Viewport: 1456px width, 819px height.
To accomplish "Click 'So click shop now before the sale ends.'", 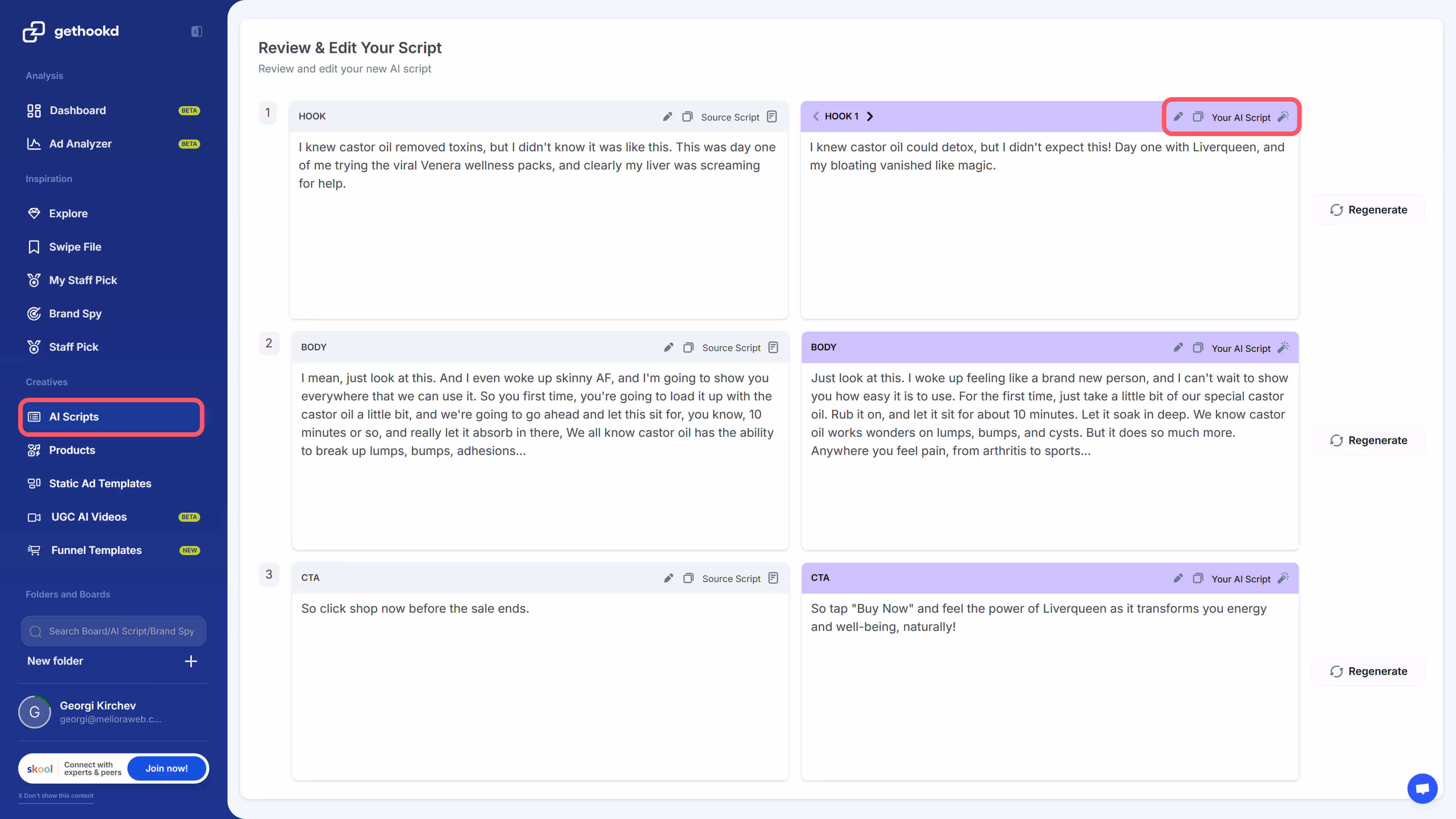I will (x=415, y=608).
